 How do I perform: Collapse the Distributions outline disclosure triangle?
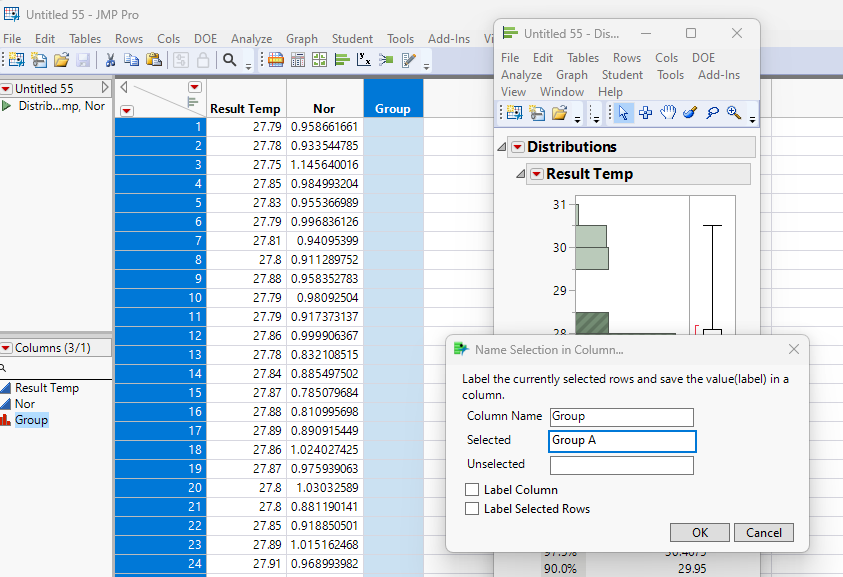(x=502, y=146)
